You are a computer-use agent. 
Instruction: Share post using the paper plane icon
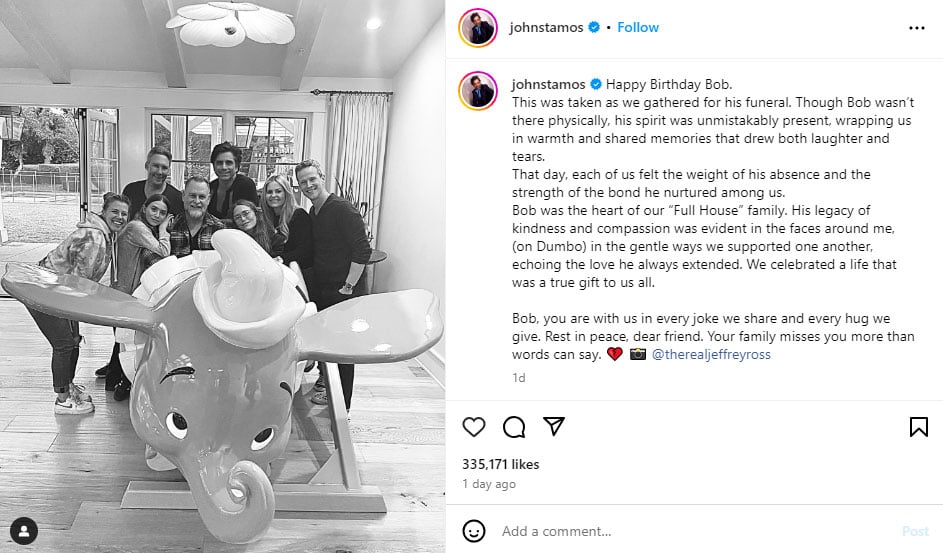click(554, 426)
